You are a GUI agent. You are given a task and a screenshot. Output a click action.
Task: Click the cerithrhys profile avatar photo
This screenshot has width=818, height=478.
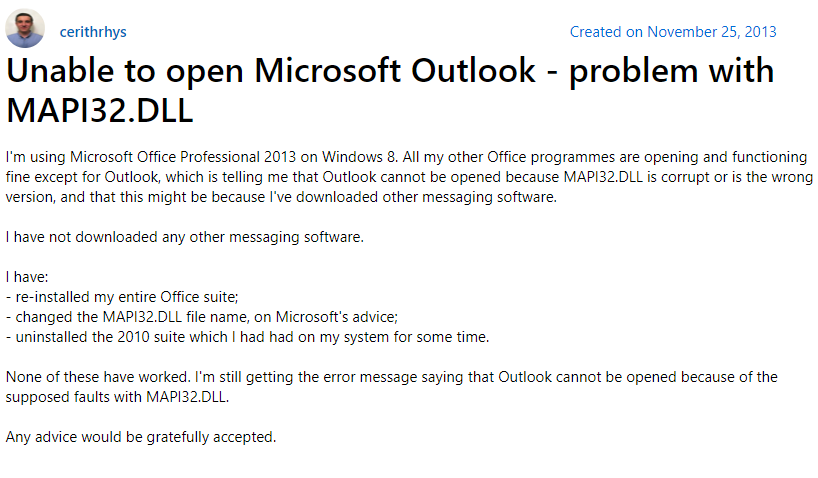(x=25, y=28)
